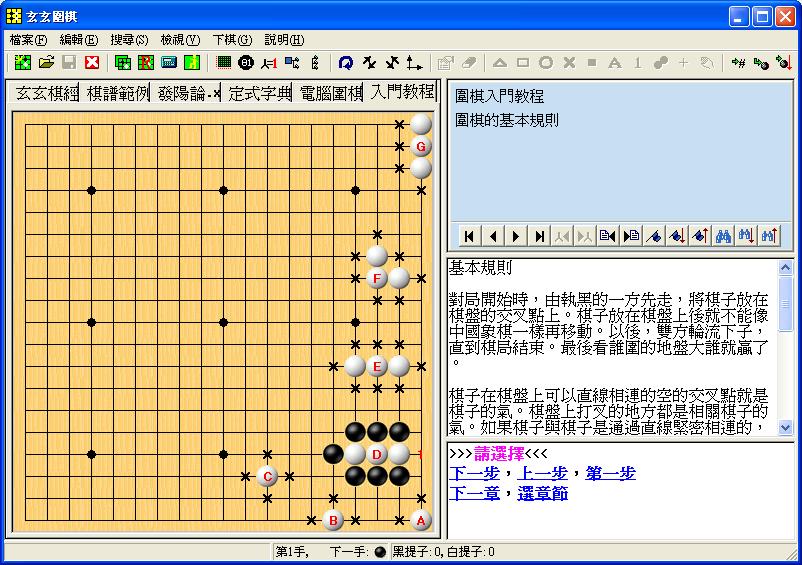Click the coordinate axes toolbar icon

(x=414, y=62)
